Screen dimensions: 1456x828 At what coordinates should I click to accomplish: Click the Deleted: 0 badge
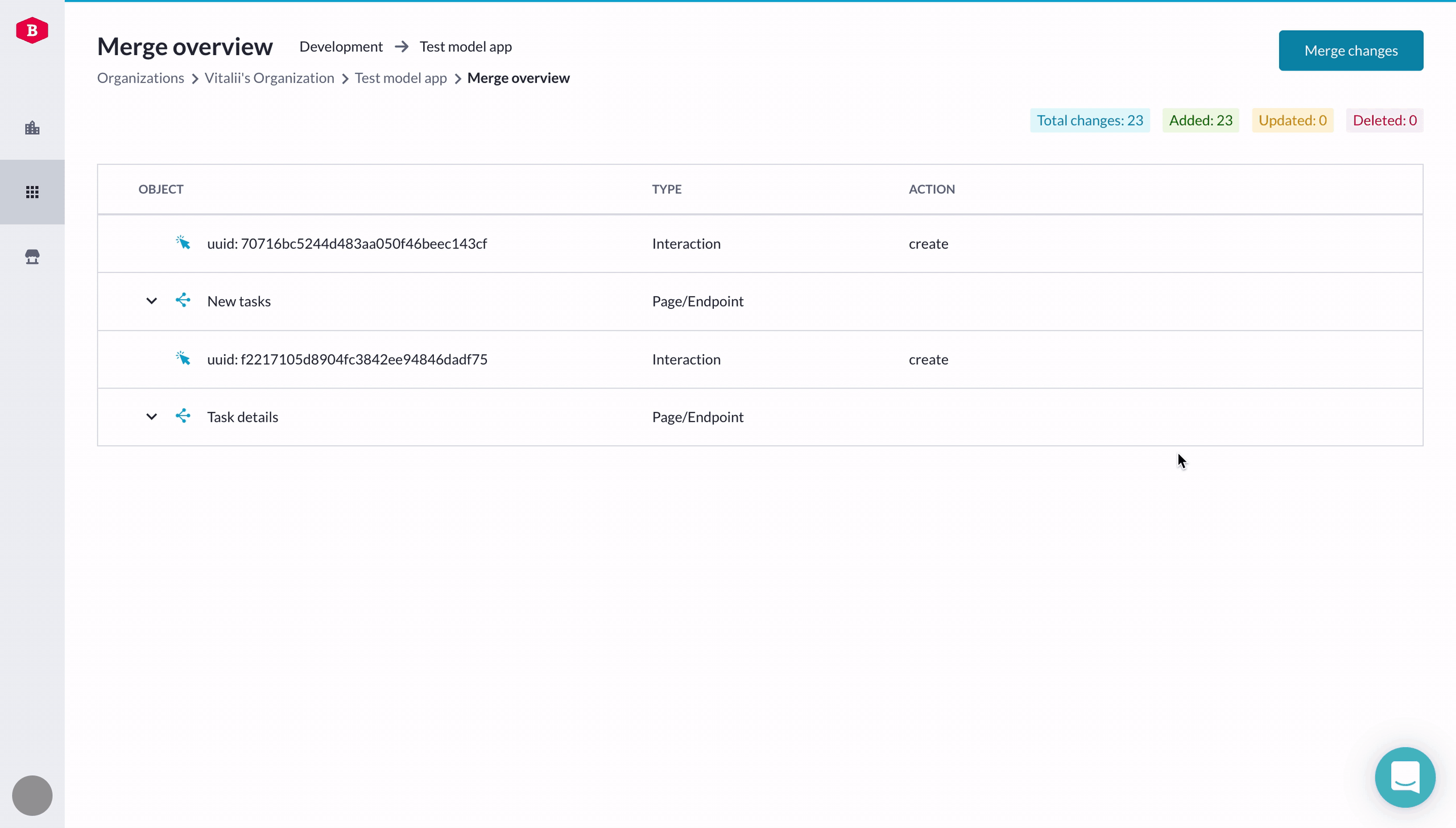[x=1385, y=121]
